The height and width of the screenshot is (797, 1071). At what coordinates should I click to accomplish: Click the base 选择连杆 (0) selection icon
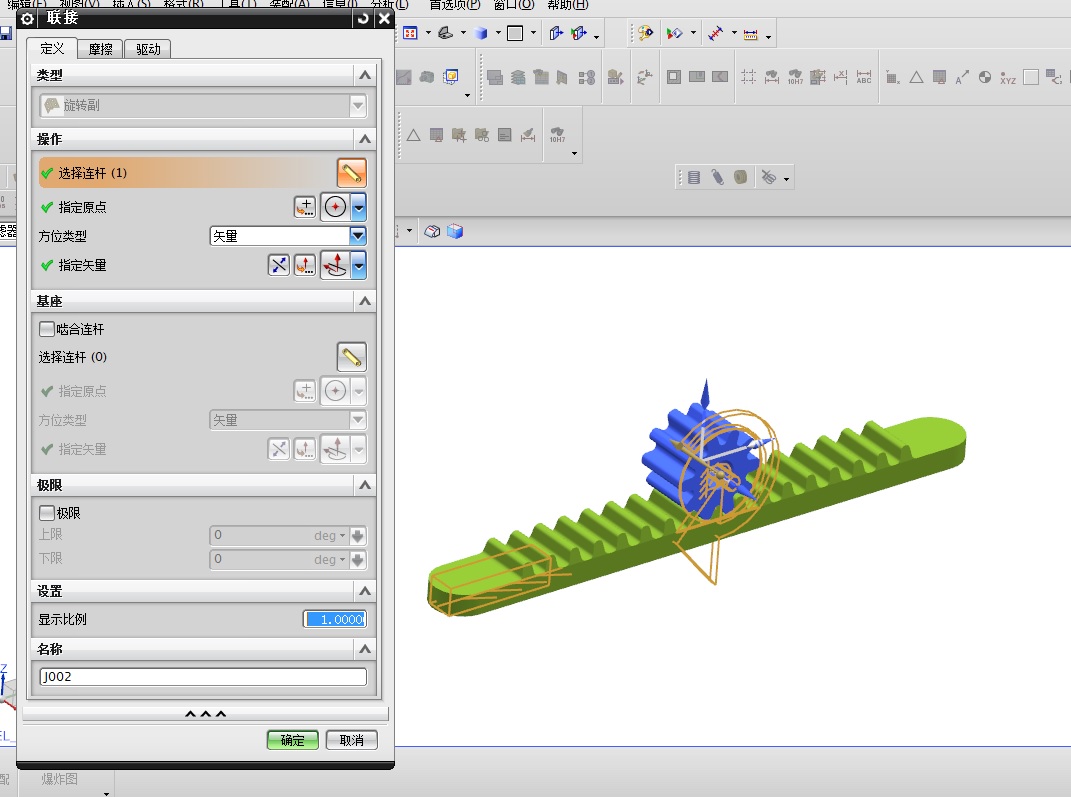(352, 357)
